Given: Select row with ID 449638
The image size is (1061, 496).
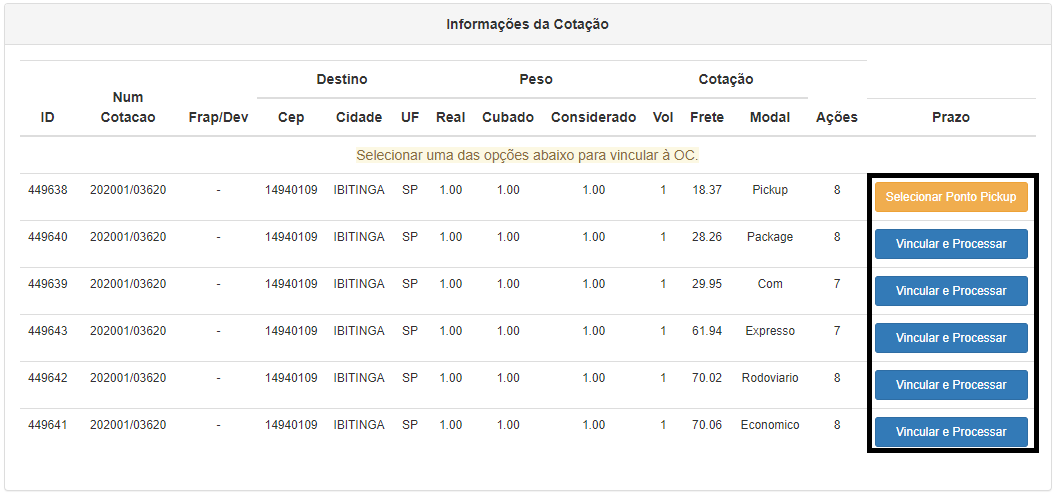Looking at the screenshot, I should point(48,190).
